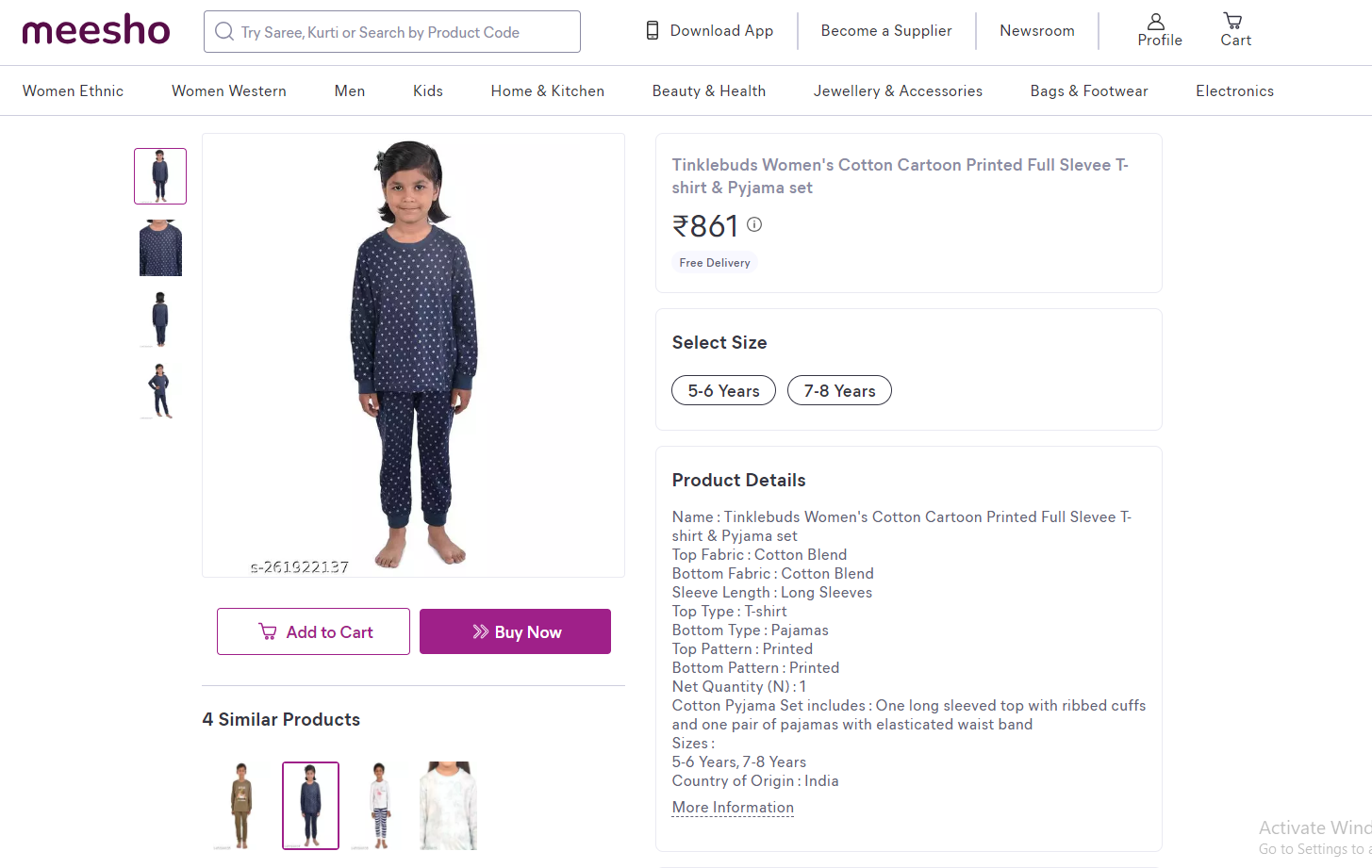The height and width of the screenshot is (868, 1372).
Task: Open the Women Ethnic menu
Action: point(74,91)
